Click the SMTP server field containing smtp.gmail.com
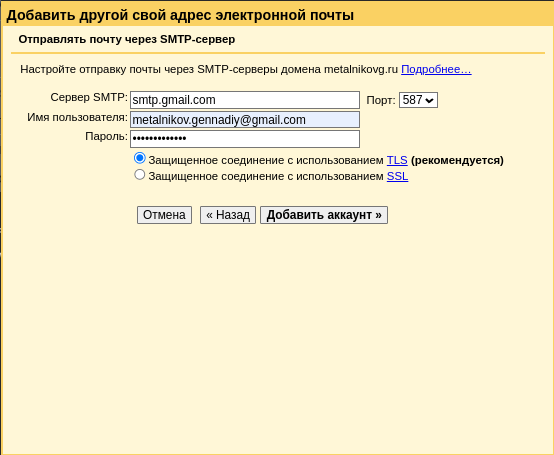 245,100
